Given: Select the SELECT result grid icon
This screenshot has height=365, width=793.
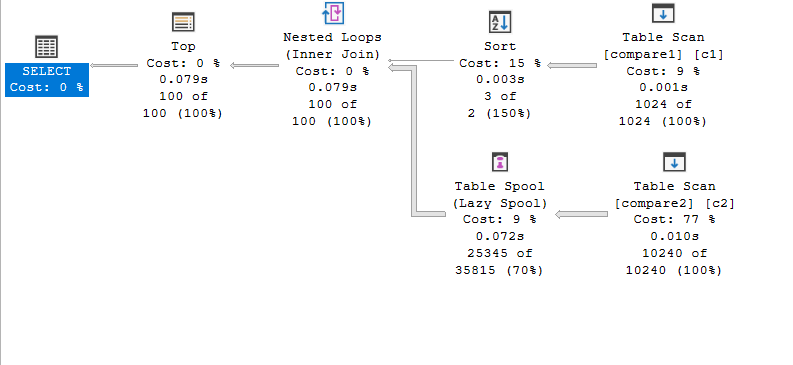Looking at the screenshot, I should (x=47, y=47).
